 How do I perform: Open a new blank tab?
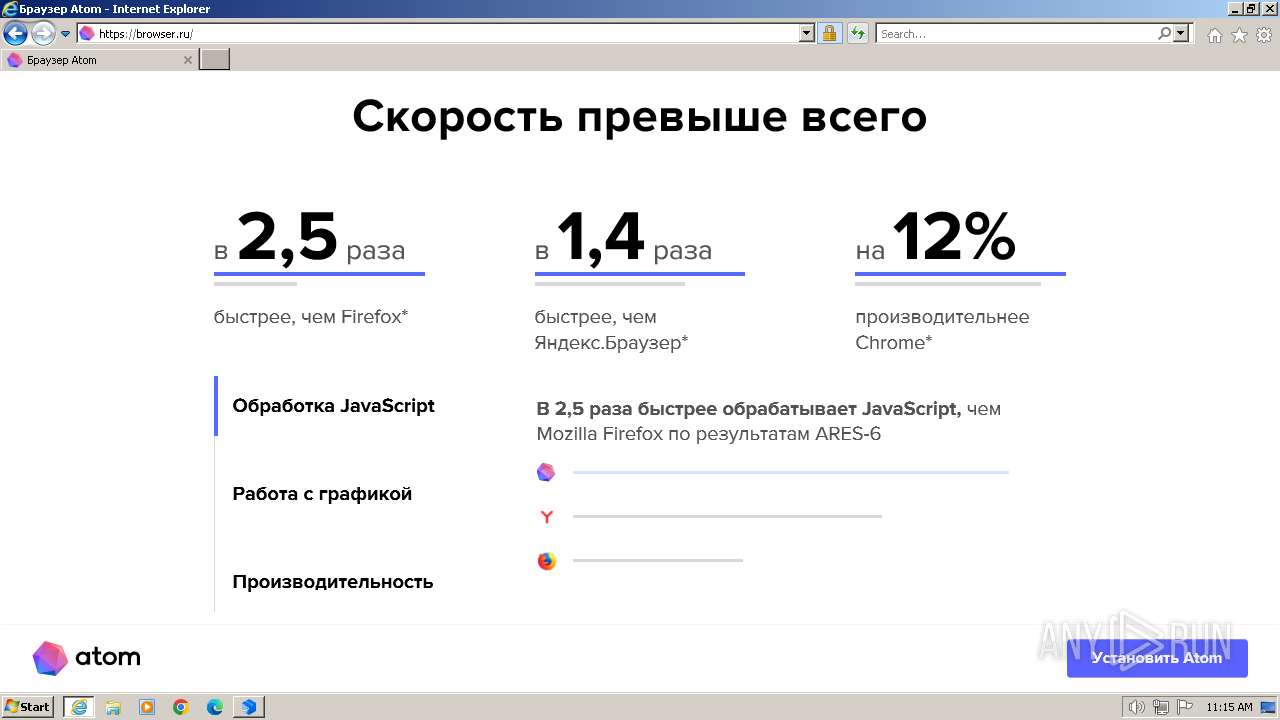click(x=215, y=60)
